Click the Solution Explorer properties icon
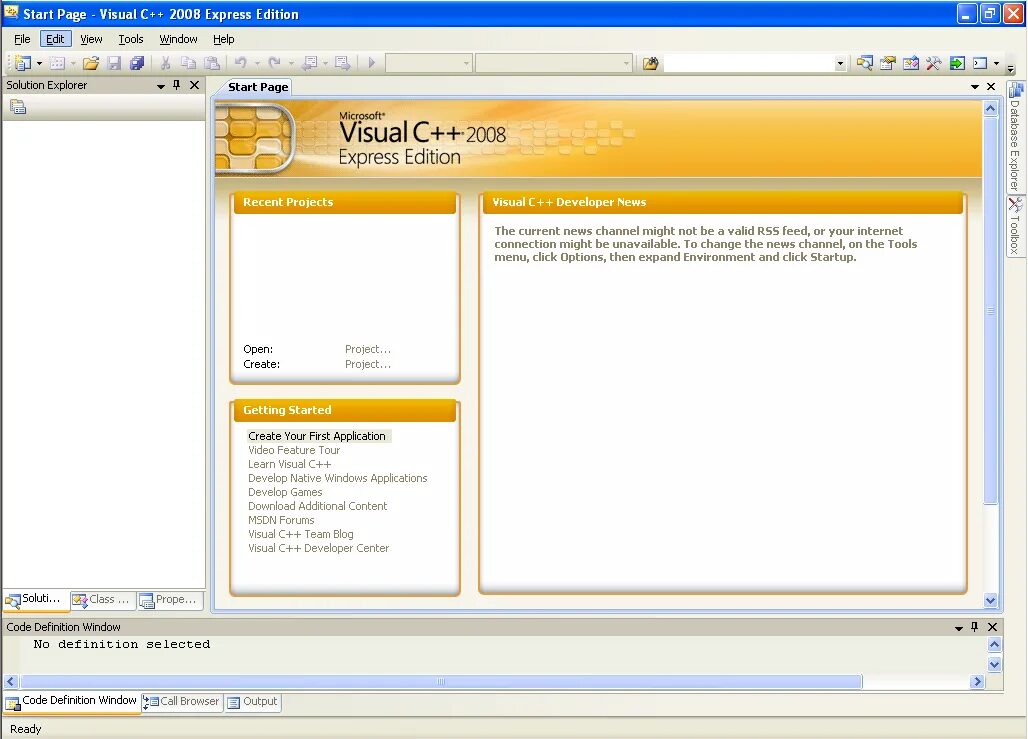Viewport: 1028px width, 739px height. [x=18, y=107]
